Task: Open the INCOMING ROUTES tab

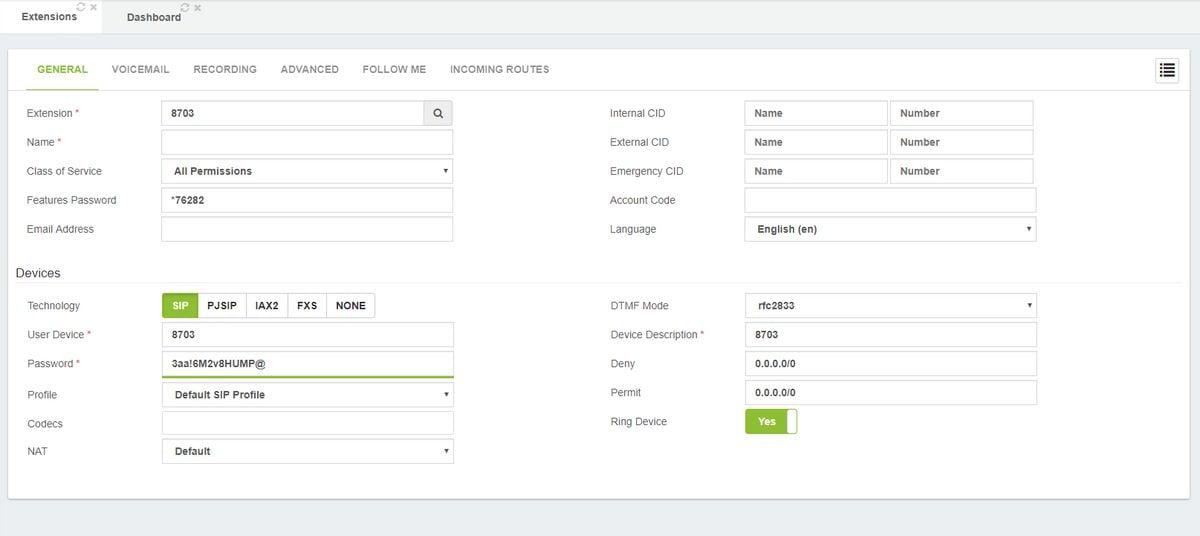Action: [x=499, y=70]
